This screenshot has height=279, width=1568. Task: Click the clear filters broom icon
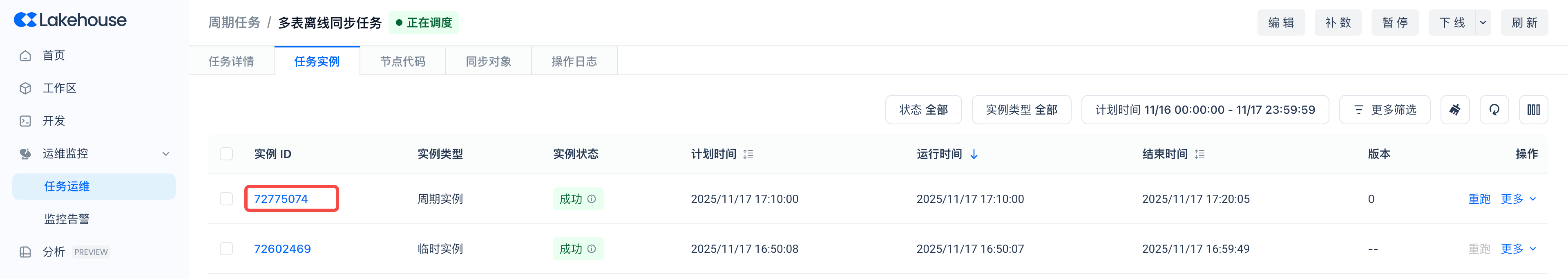pyautogui.click(x=1454, y=110)
